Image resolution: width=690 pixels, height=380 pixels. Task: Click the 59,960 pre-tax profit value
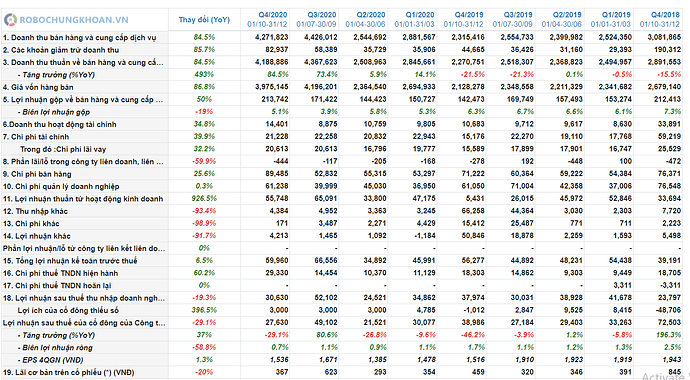[277, 261]
